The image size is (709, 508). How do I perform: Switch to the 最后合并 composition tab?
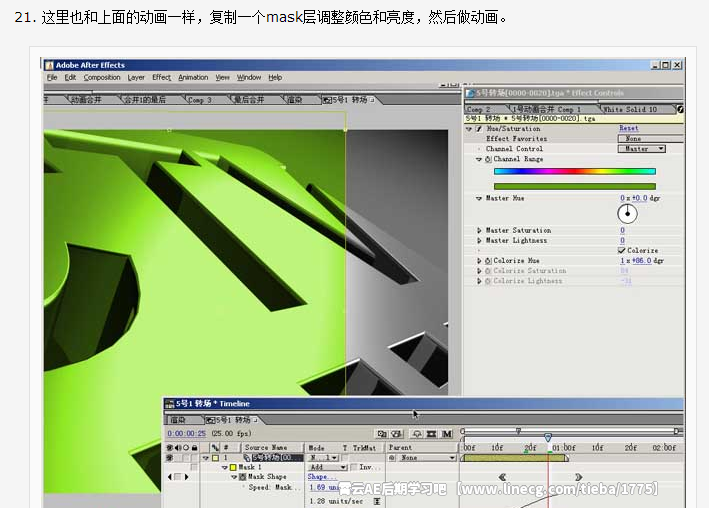[249, 100]
